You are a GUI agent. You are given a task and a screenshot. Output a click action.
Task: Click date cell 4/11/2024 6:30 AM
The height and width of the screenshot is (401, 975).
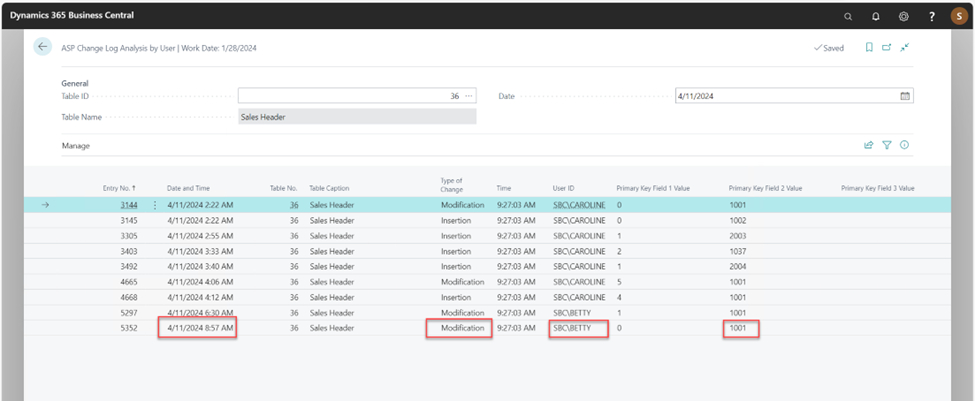[200, 313]
